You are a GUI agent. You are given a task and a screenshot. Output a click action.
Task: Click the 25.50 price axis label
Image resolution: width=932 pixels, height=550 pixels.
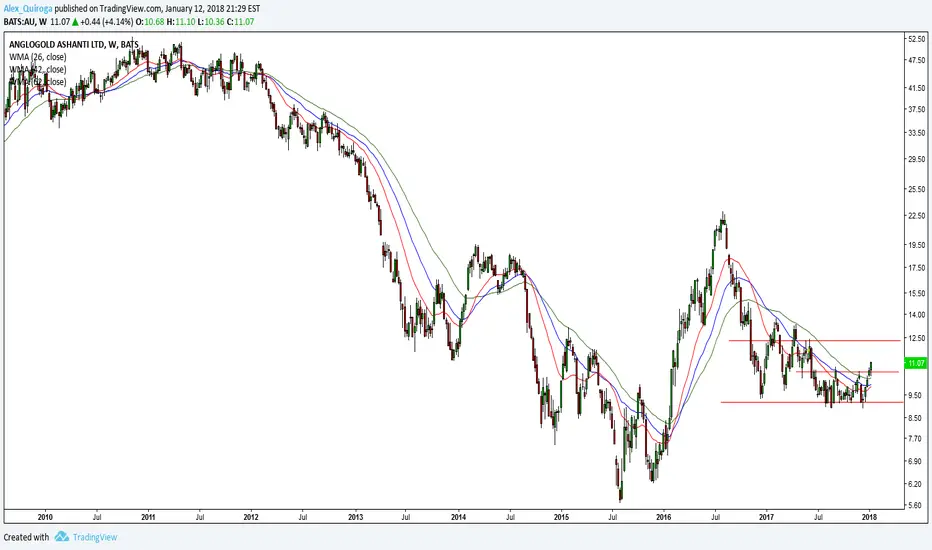coord(916,189)
